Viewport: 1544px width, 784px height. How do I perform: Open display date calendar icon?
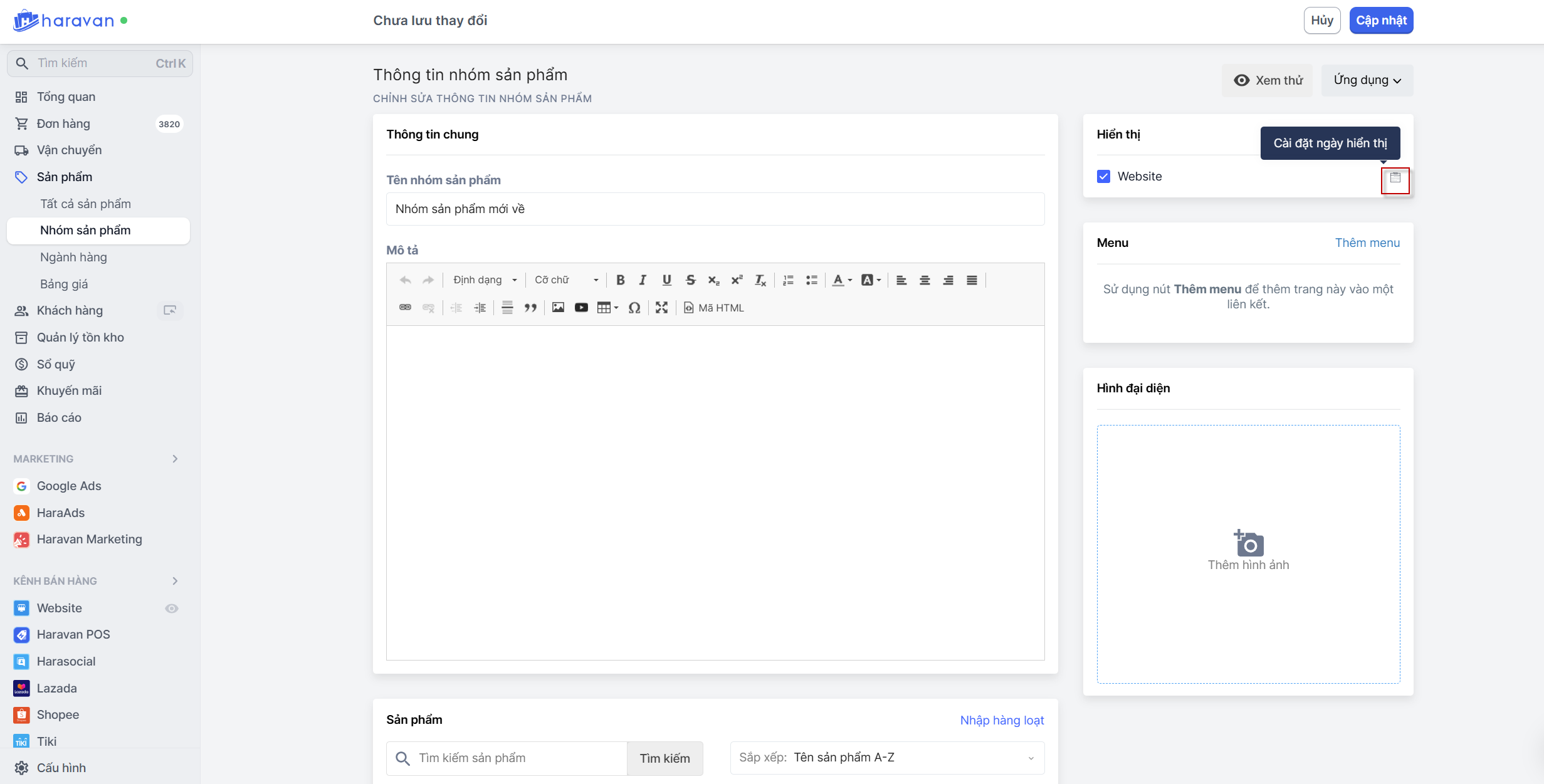[x=1395, y=178]
